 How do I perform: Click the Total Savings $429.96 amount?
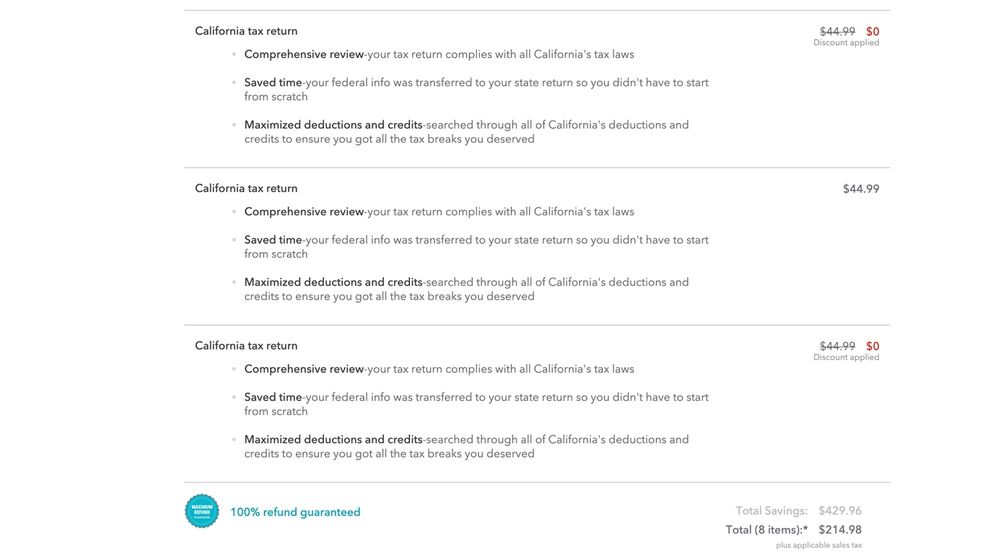pos(839,511)
